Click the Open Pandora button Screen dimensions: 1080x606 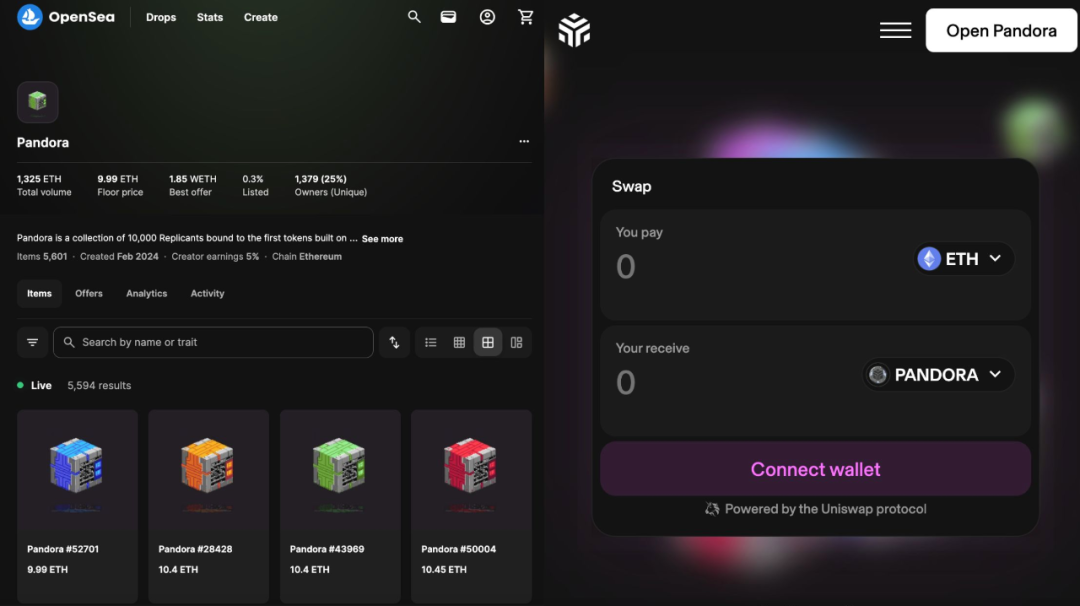pos(1001,30)
